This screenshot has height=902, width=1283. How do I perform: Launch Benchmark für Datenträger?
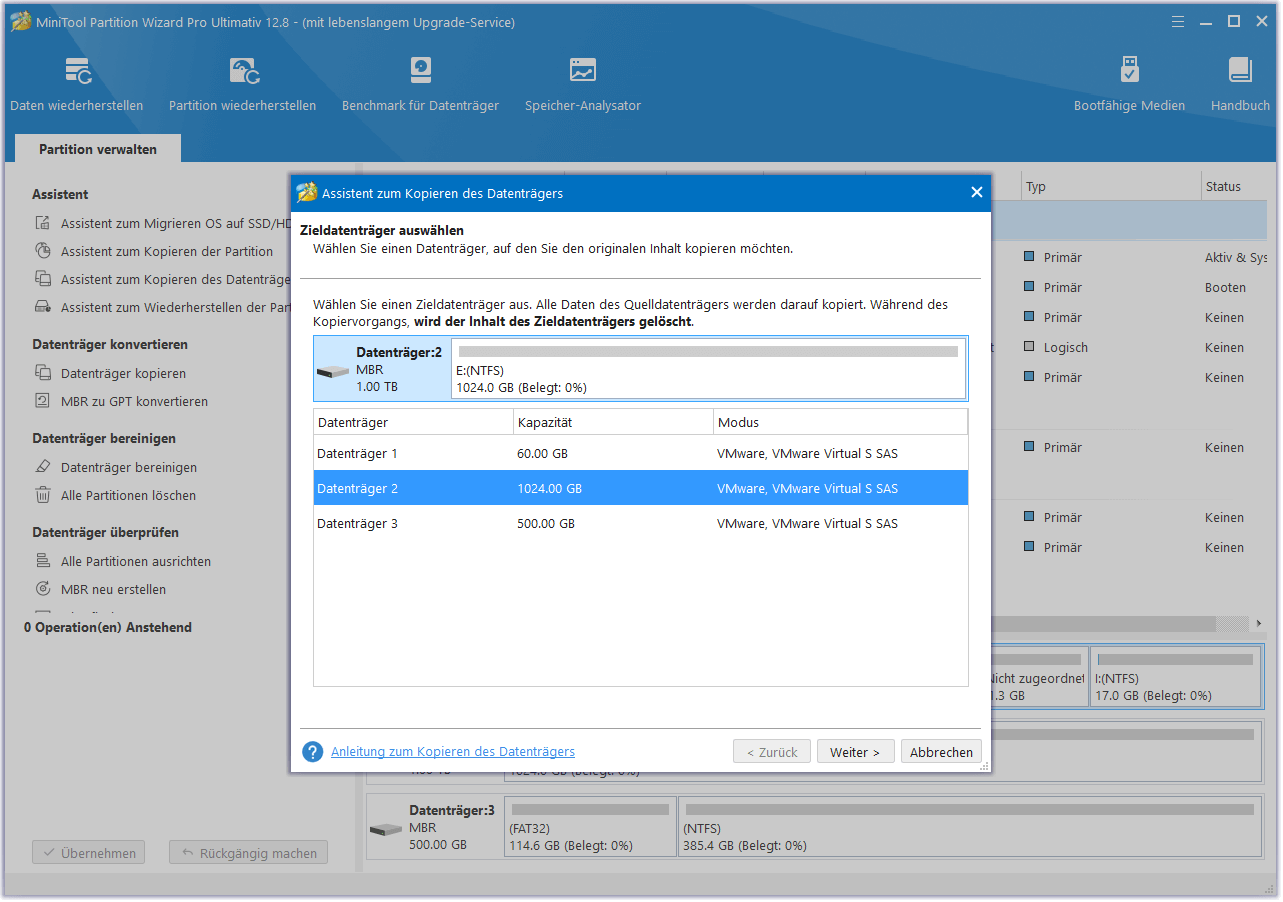point(420,84)
